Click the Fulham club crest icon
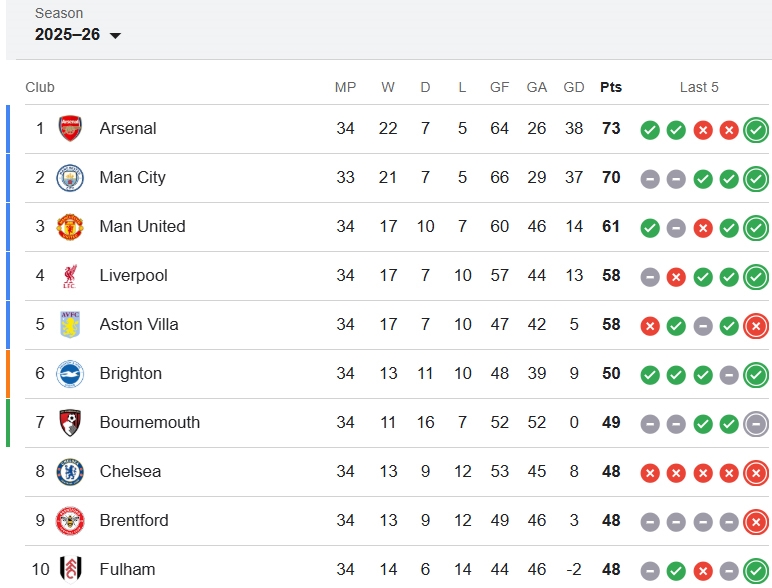The height and width of the screenshot is (588, 772). (70, 569)
